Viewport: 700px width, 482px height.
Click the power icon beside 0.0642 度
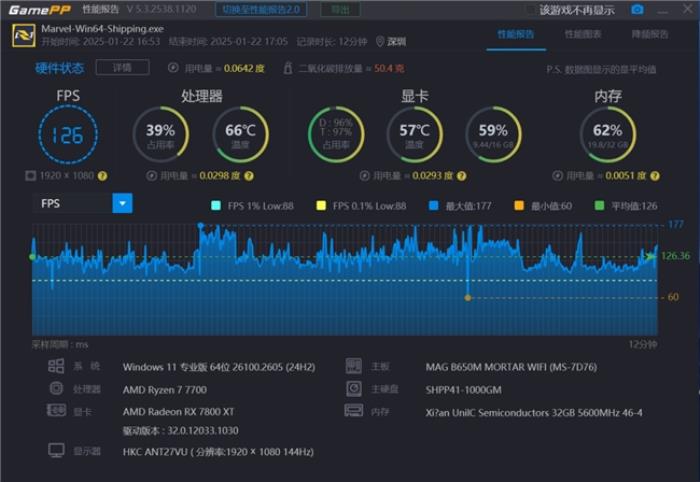tap(173, 68)
